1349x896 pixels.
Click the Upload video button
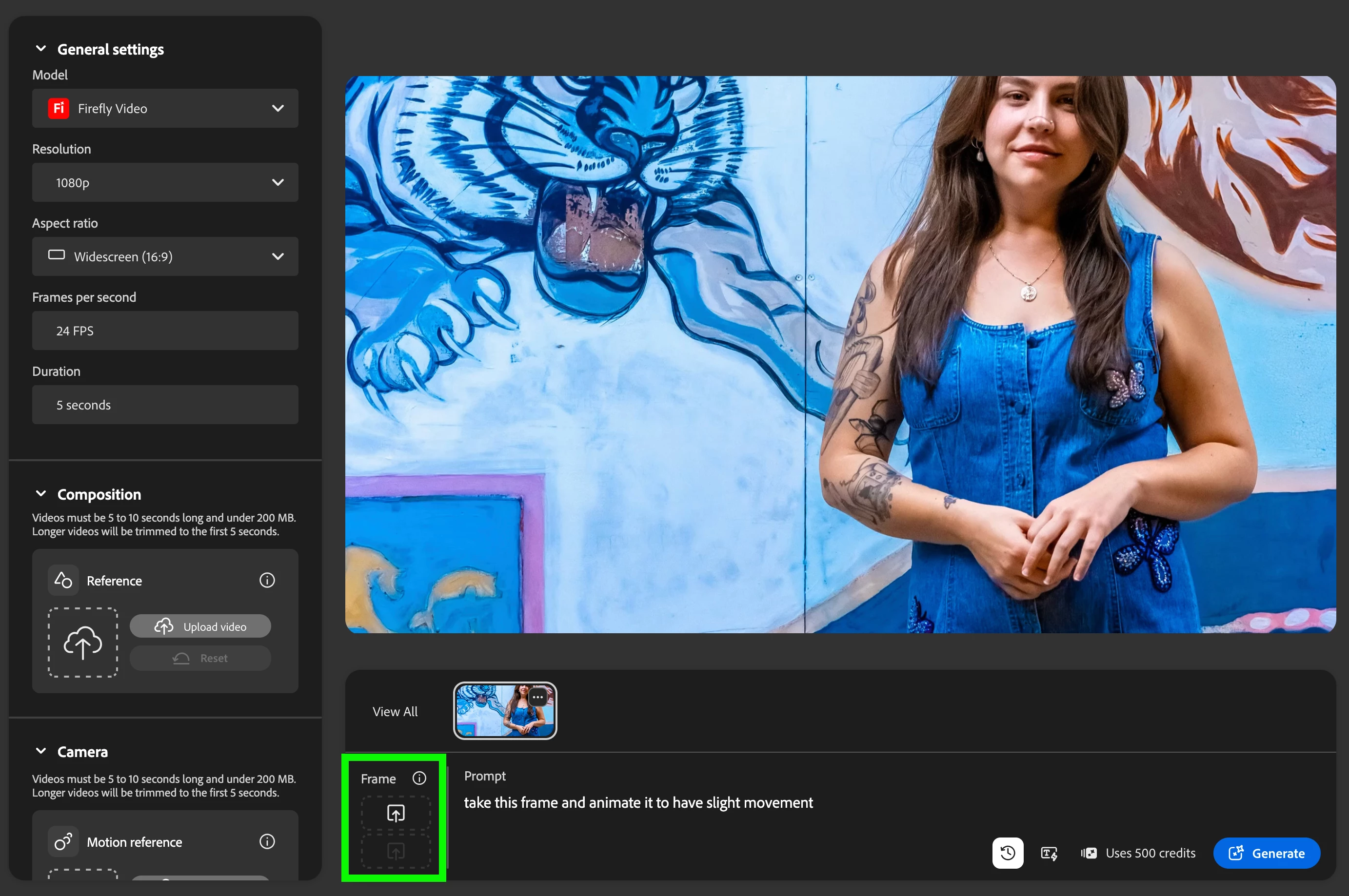point(200,626)
